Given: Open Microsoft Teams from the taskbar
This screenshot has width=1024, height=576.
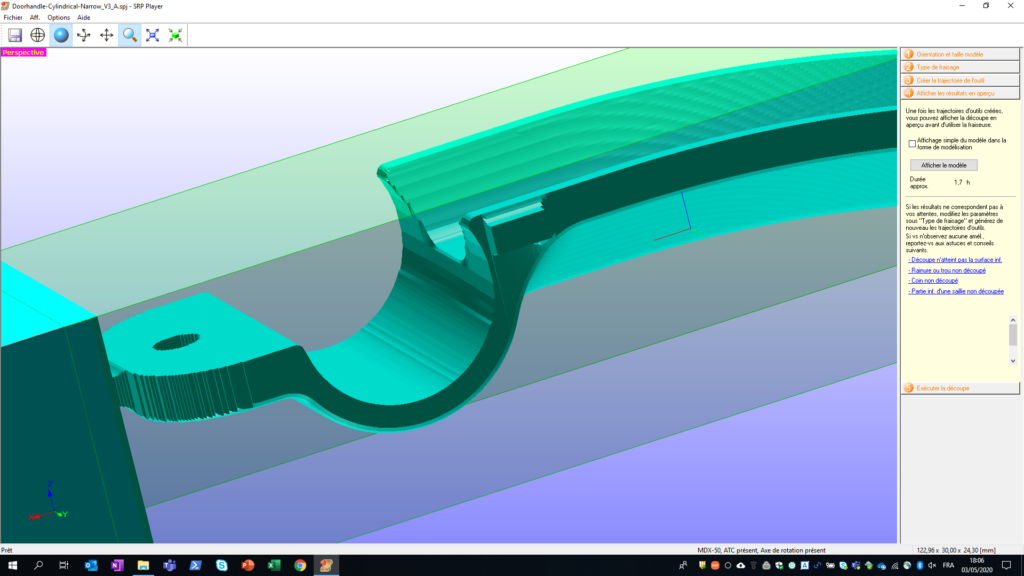Looking at the screenshot, I should [169, 566].
